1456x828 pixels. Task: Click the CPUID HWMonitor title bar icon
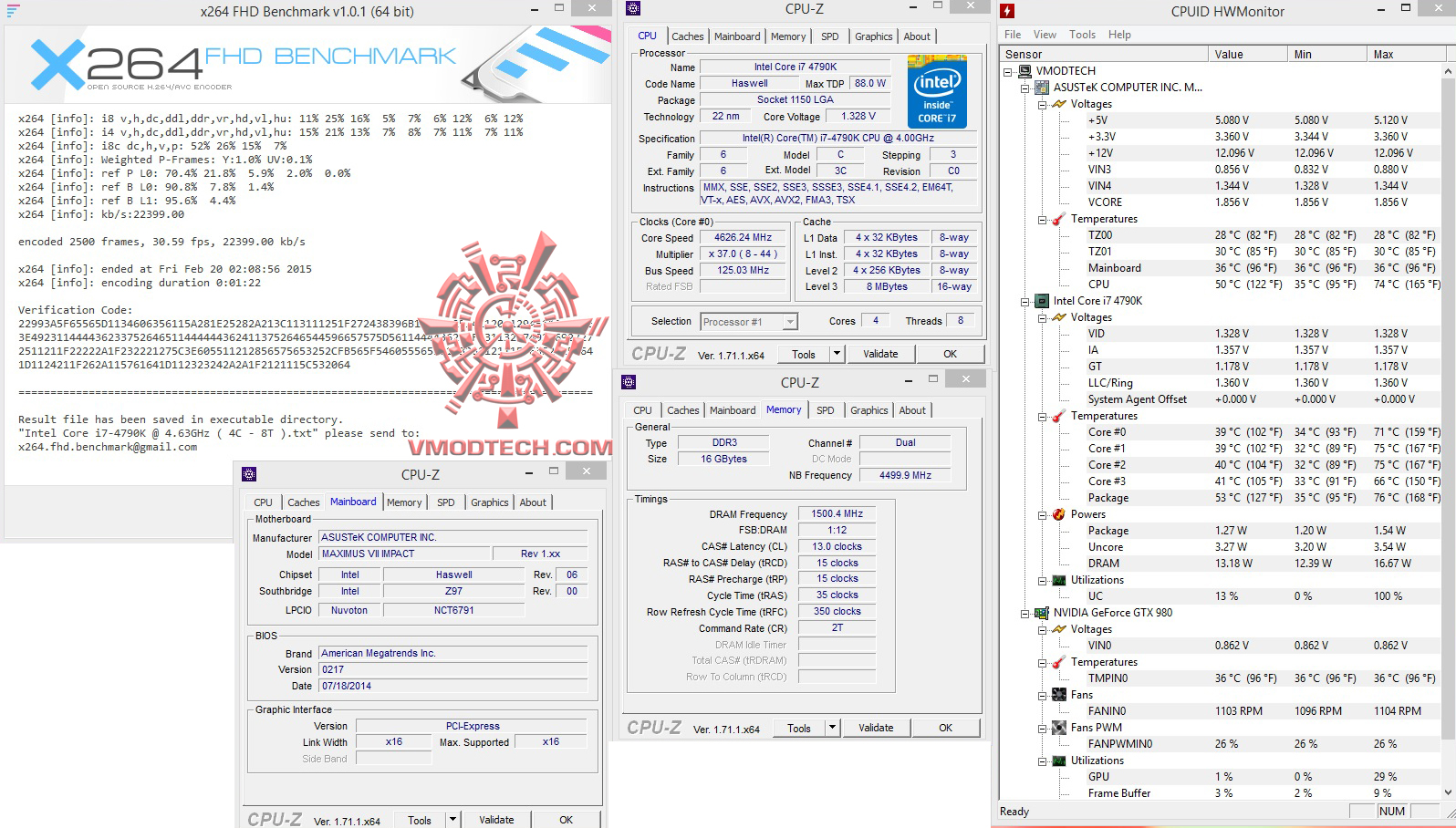(1007, 11)
